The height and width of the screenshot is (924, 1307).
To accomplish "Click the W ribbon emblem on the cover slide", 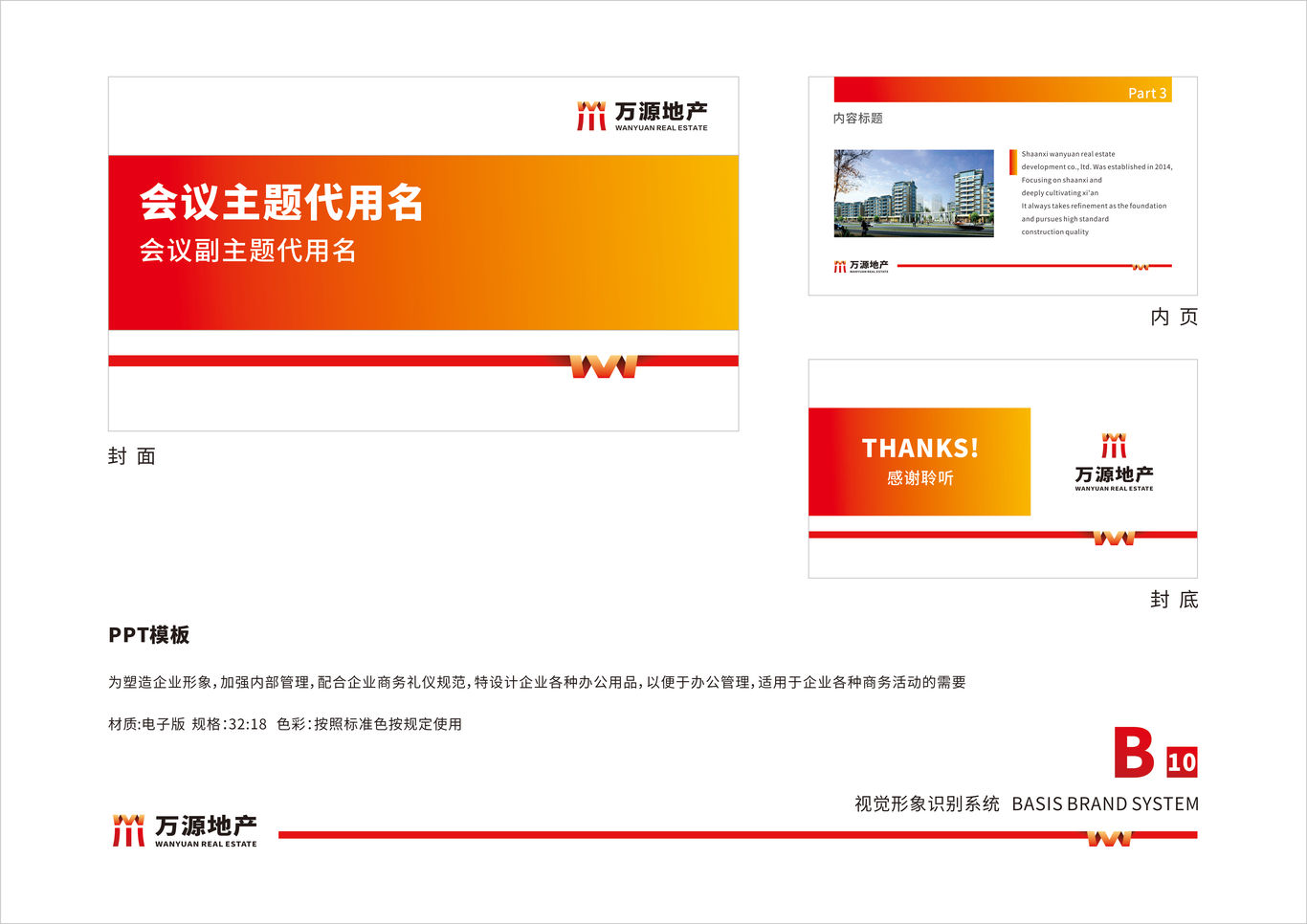I will click(x=604, y=366).
